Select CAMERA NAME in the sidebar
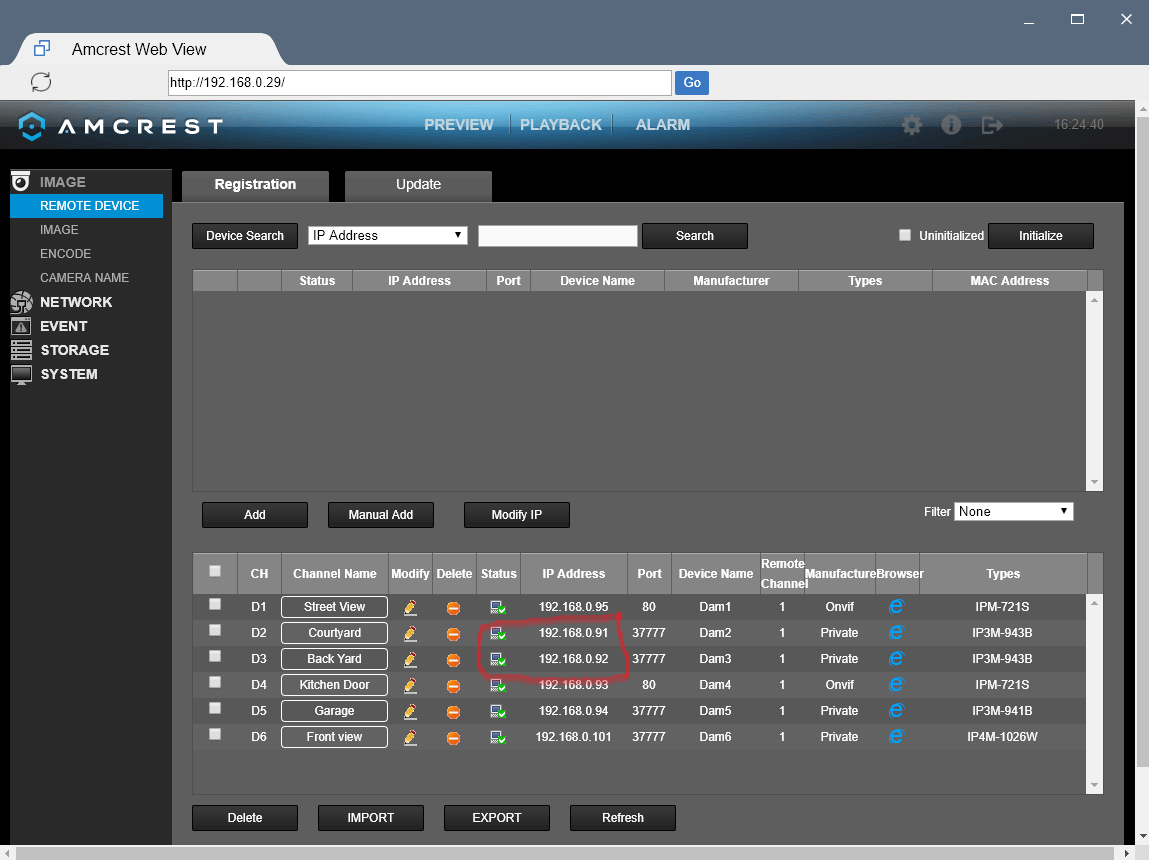Screen dimensions: 1149x860 click(x=84, y=278)
